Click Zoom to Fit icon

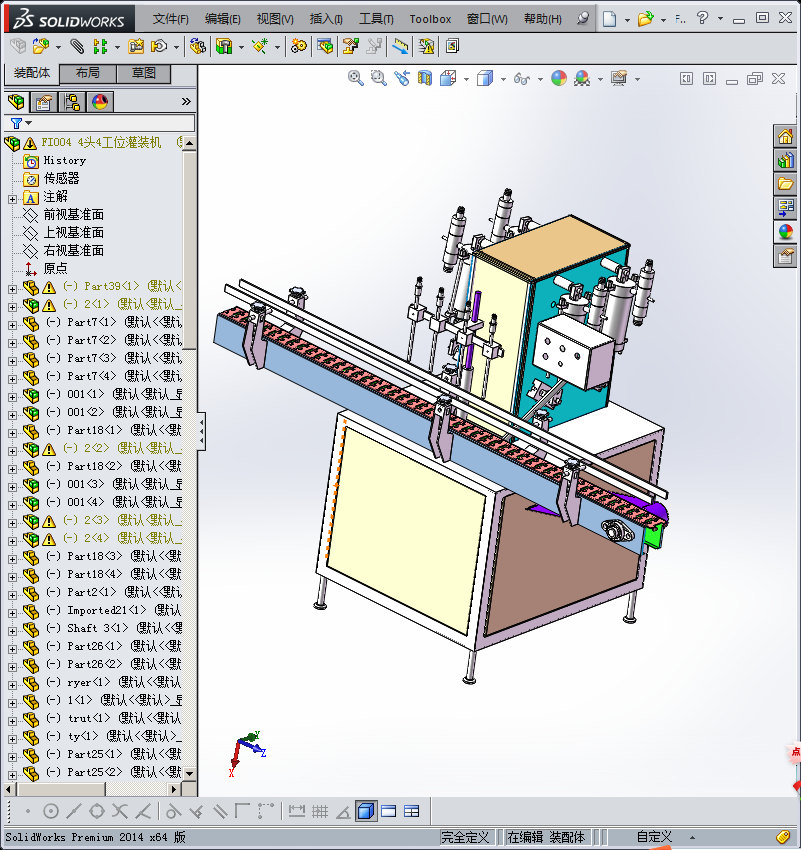coord(356,78)
